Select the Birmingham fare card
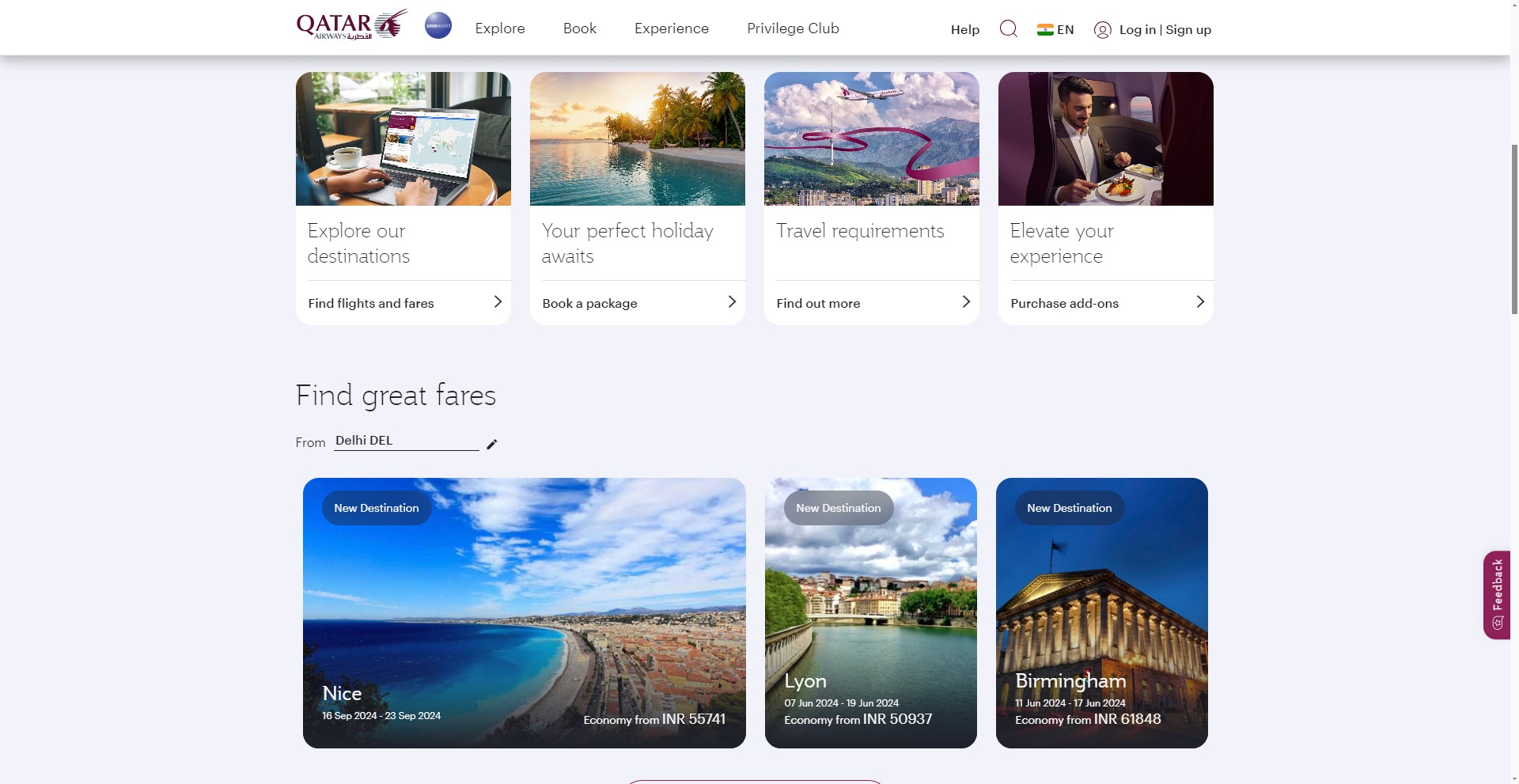The width and height of the screenshot is (1519, 784). click(x=1101, y=613)
